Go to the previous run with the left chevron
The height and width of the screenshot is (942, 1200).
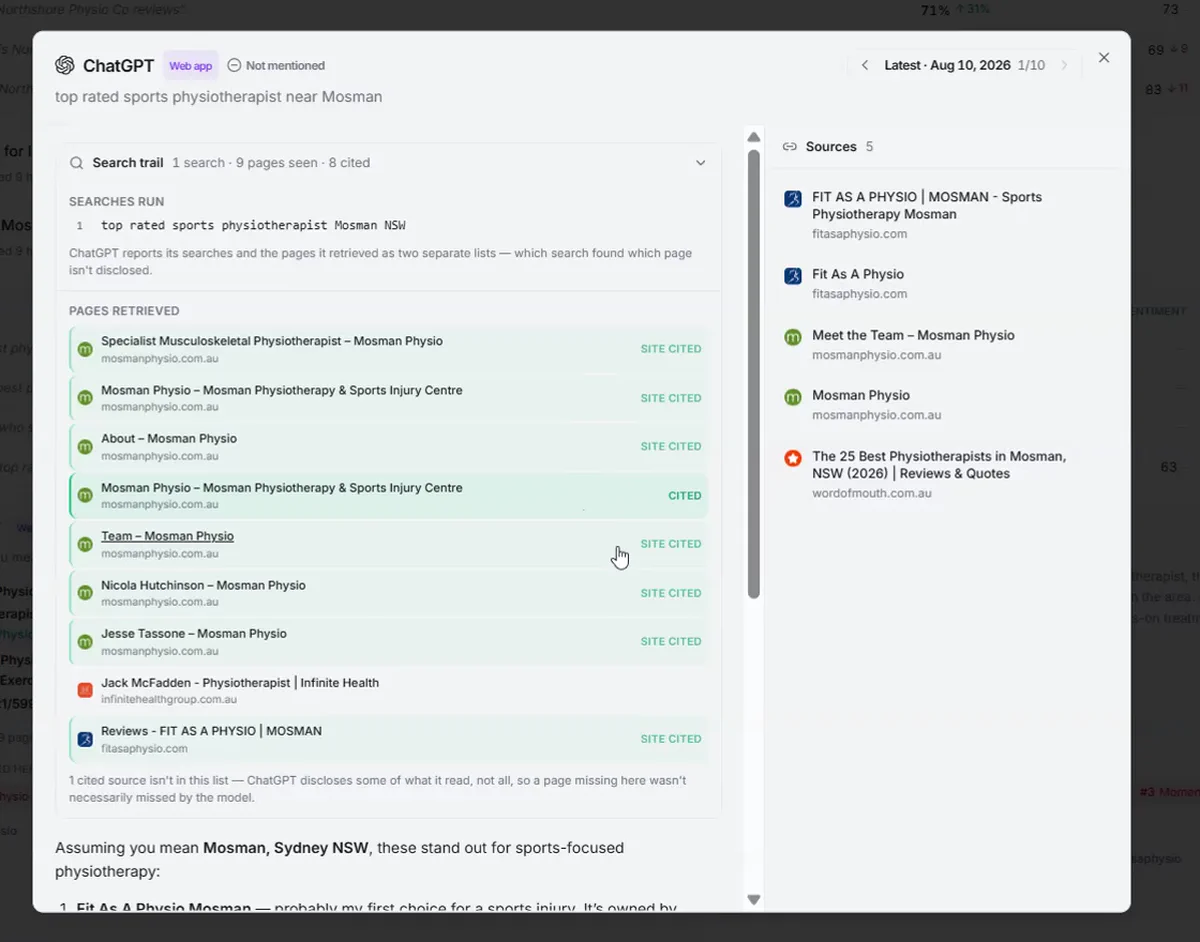[x=864, y=65]
